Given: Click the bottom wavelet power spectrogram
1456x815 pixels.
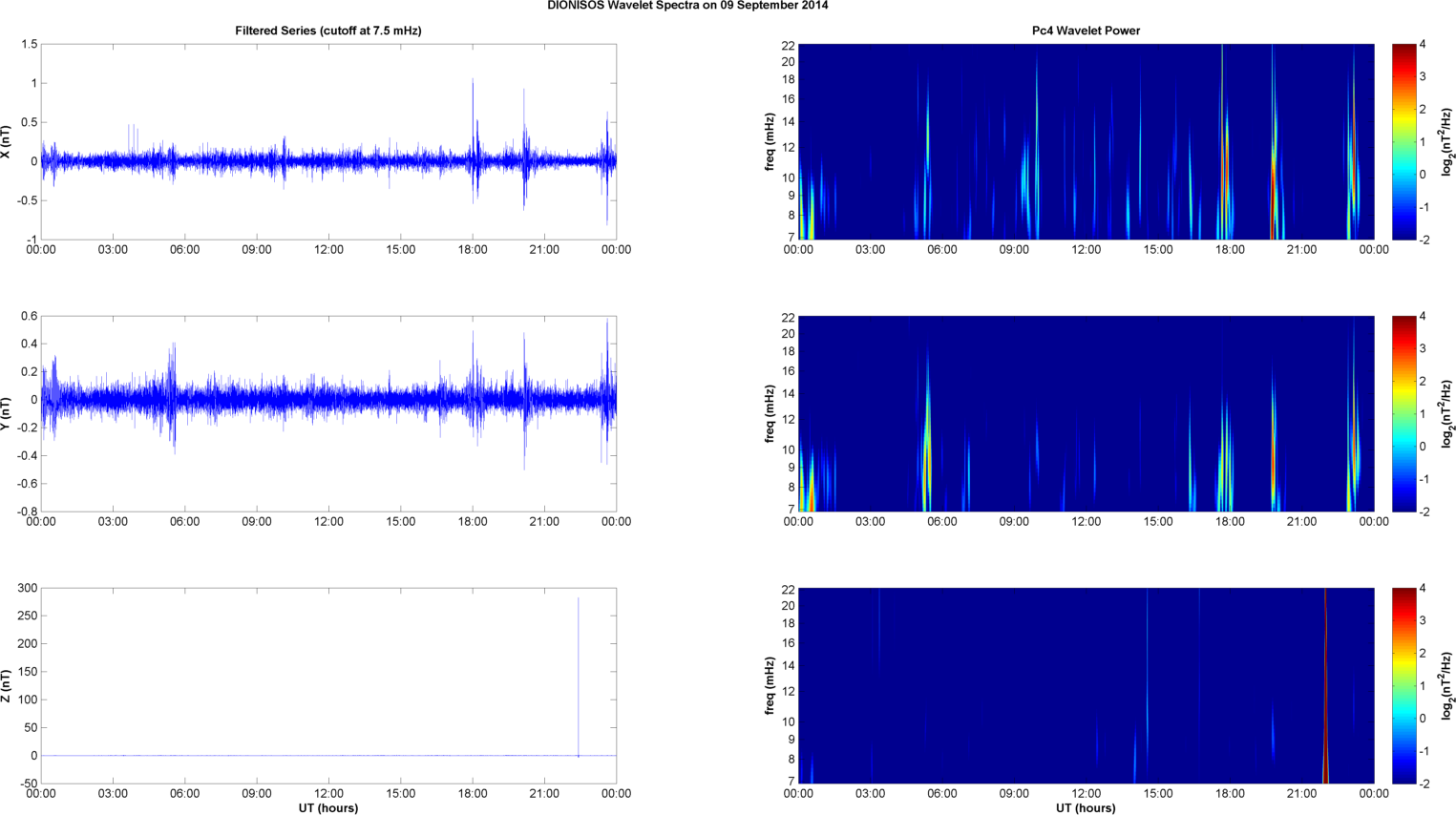Looking at the screenshot, I should click(x=1086, y=685).
